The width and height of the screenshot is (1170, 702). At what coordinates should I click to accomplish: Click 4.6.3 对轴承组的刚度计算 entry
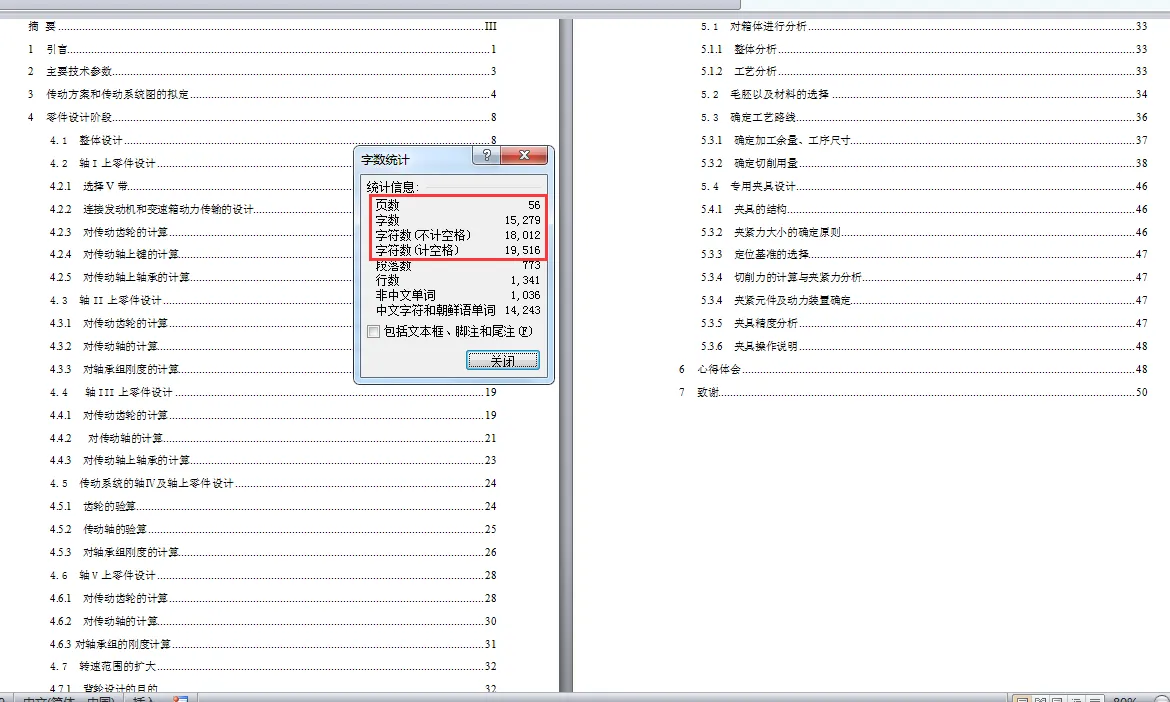point(273,645)
